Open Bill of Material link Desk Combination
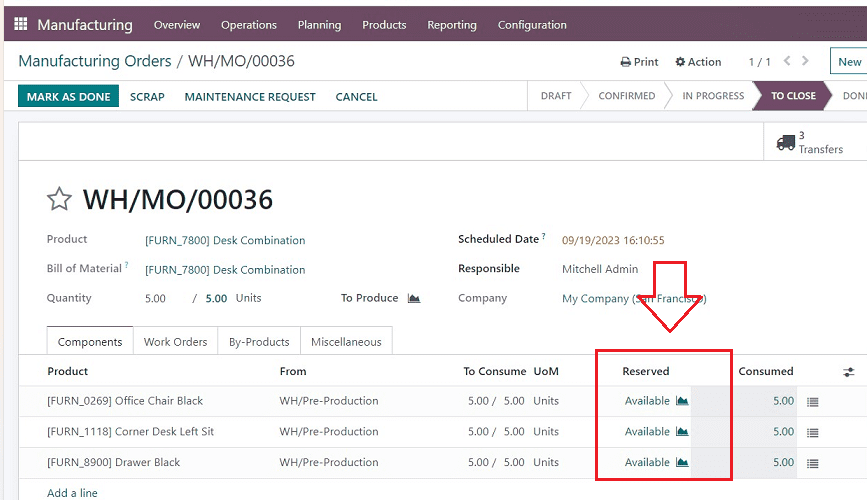The height and width of the screenshot is (500, 867). pyautogui.click(x=225, y=270)
